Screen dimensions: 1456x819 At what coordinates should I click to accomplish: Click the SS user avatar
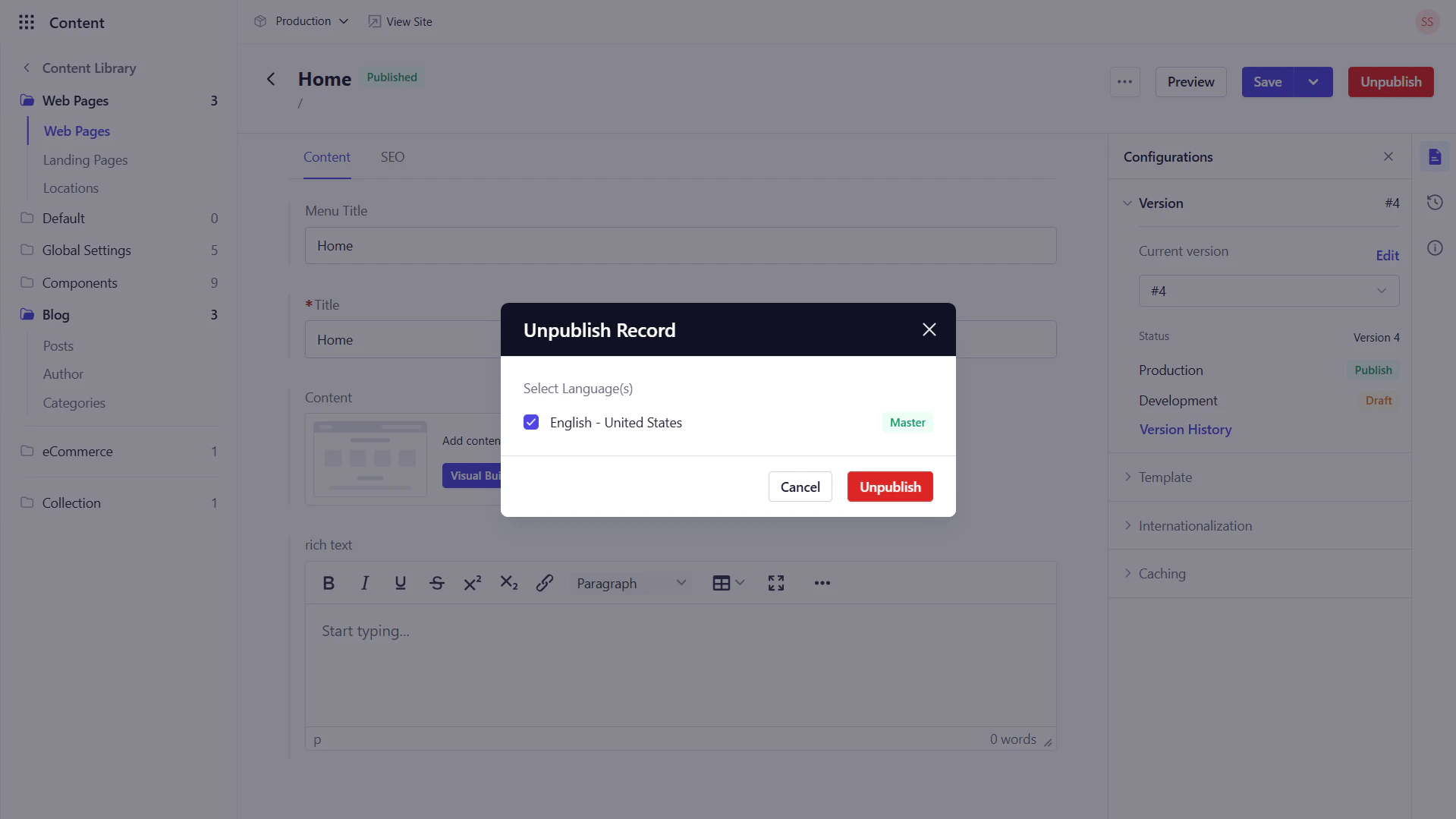(x=1426, y=22)
